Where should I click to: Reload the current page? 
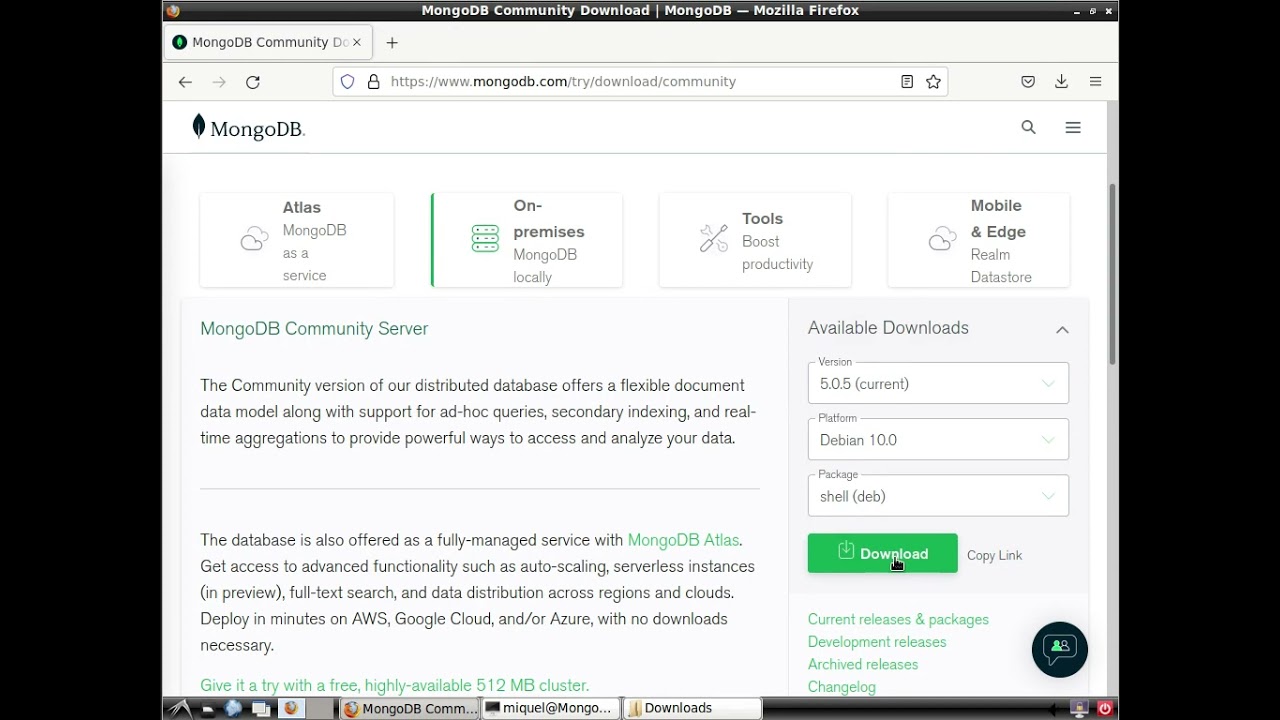253,82
